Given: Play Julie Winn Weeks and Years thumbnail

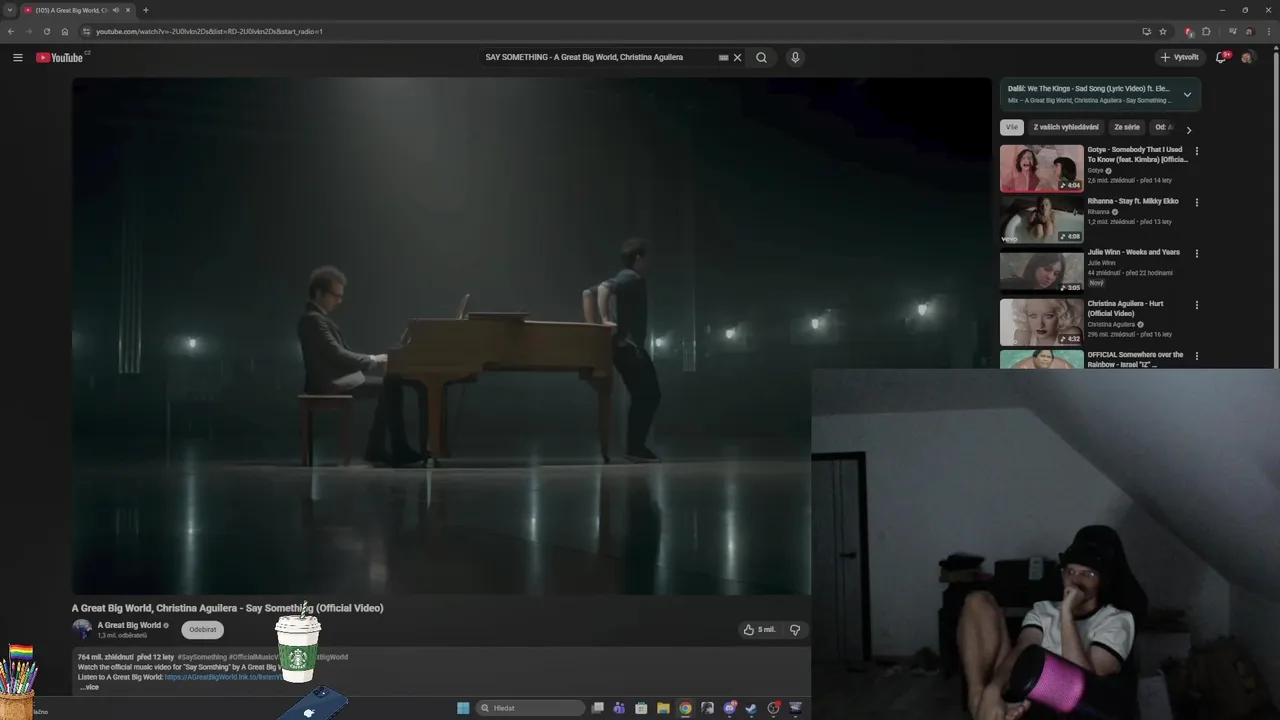Looking at the screenshot, I should click(1041, 270).
